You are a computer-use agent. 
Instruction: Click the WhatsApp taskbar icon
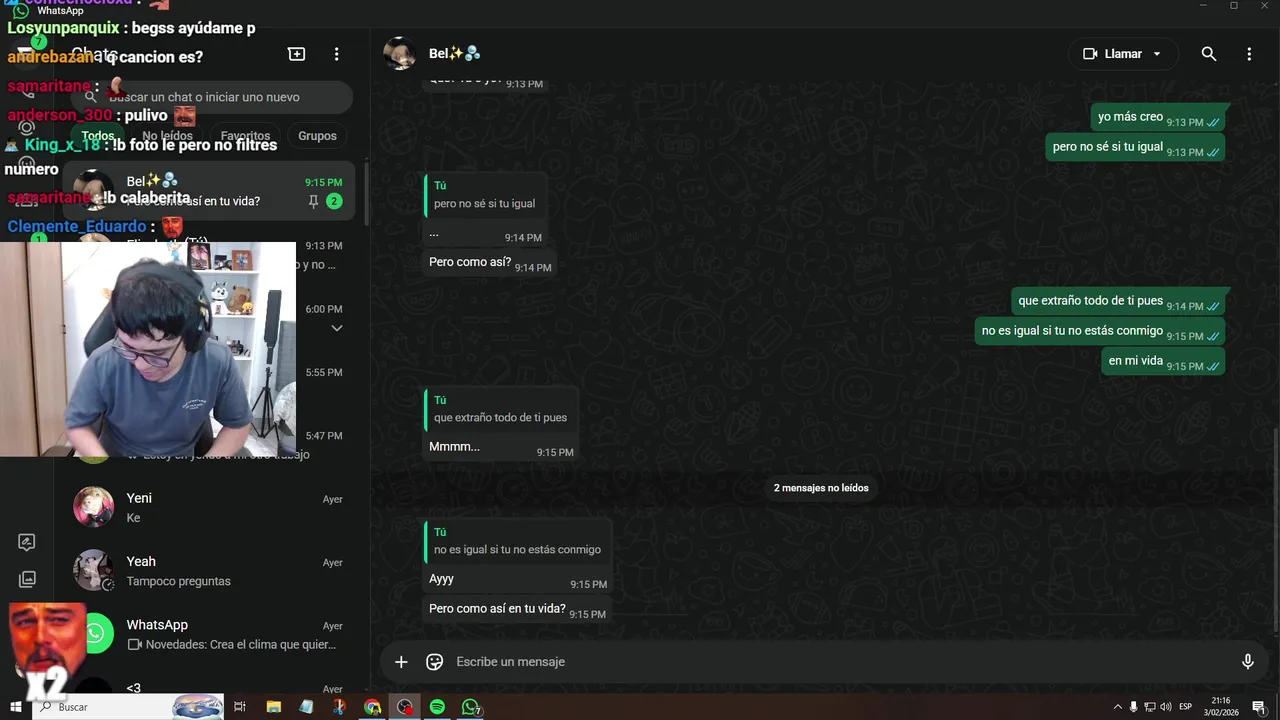470,707
